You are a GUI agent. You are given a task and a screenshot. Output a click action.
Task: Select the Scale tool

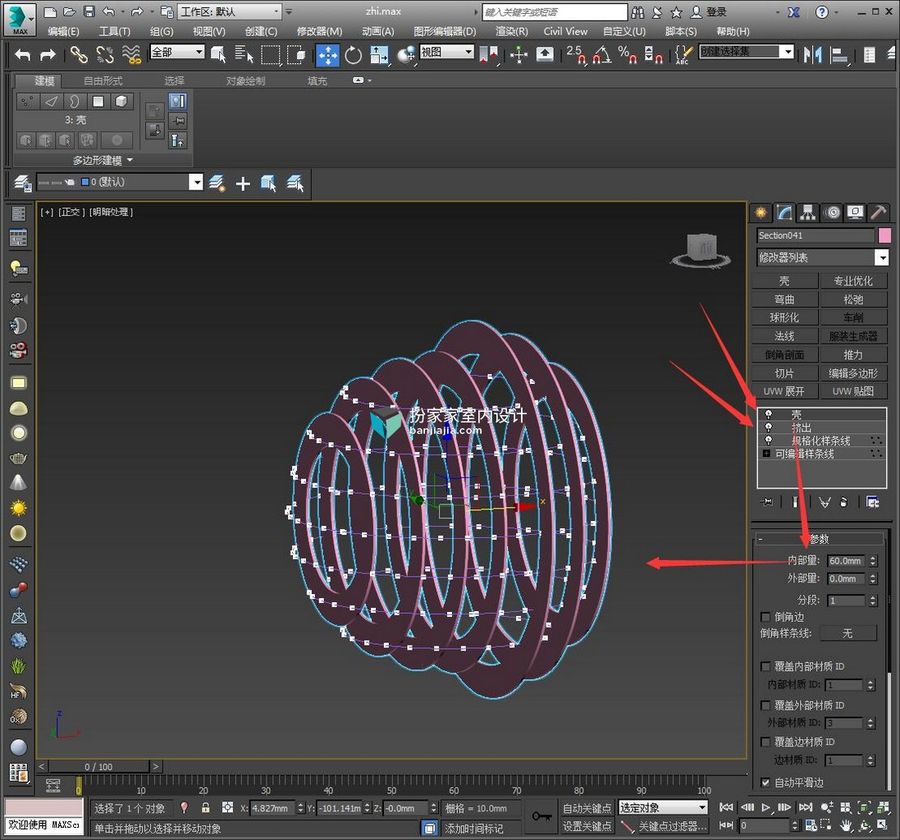(379, 55)
